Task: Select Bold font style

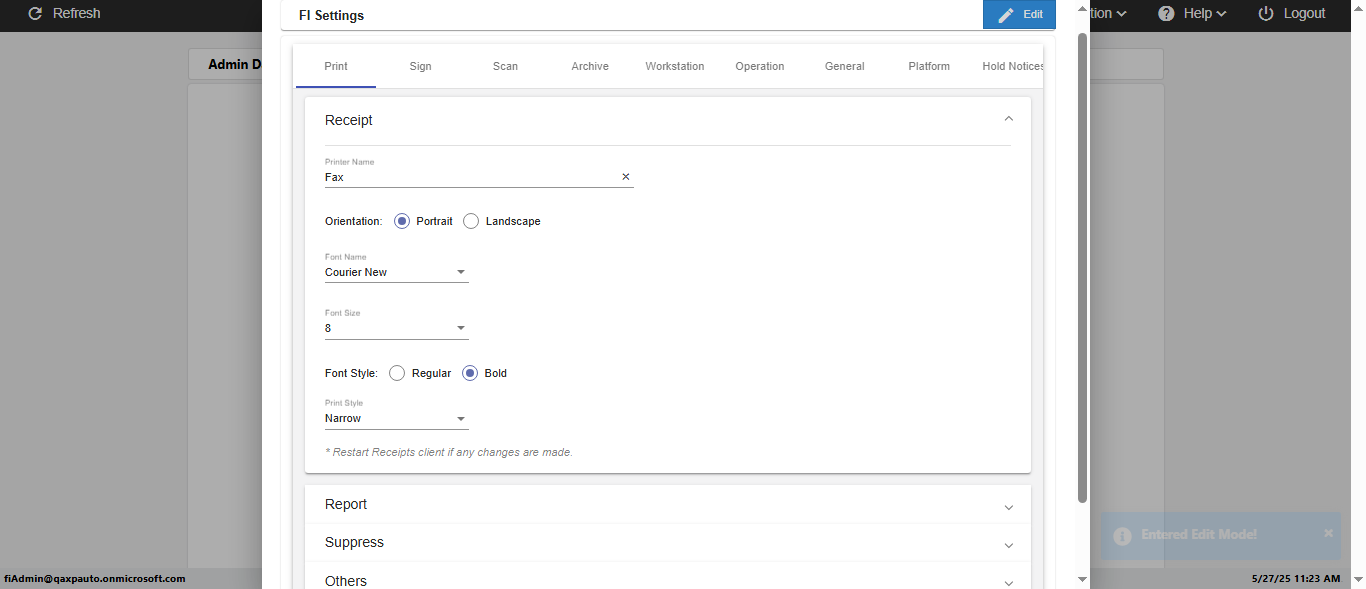Action: (x=470, y=373)
